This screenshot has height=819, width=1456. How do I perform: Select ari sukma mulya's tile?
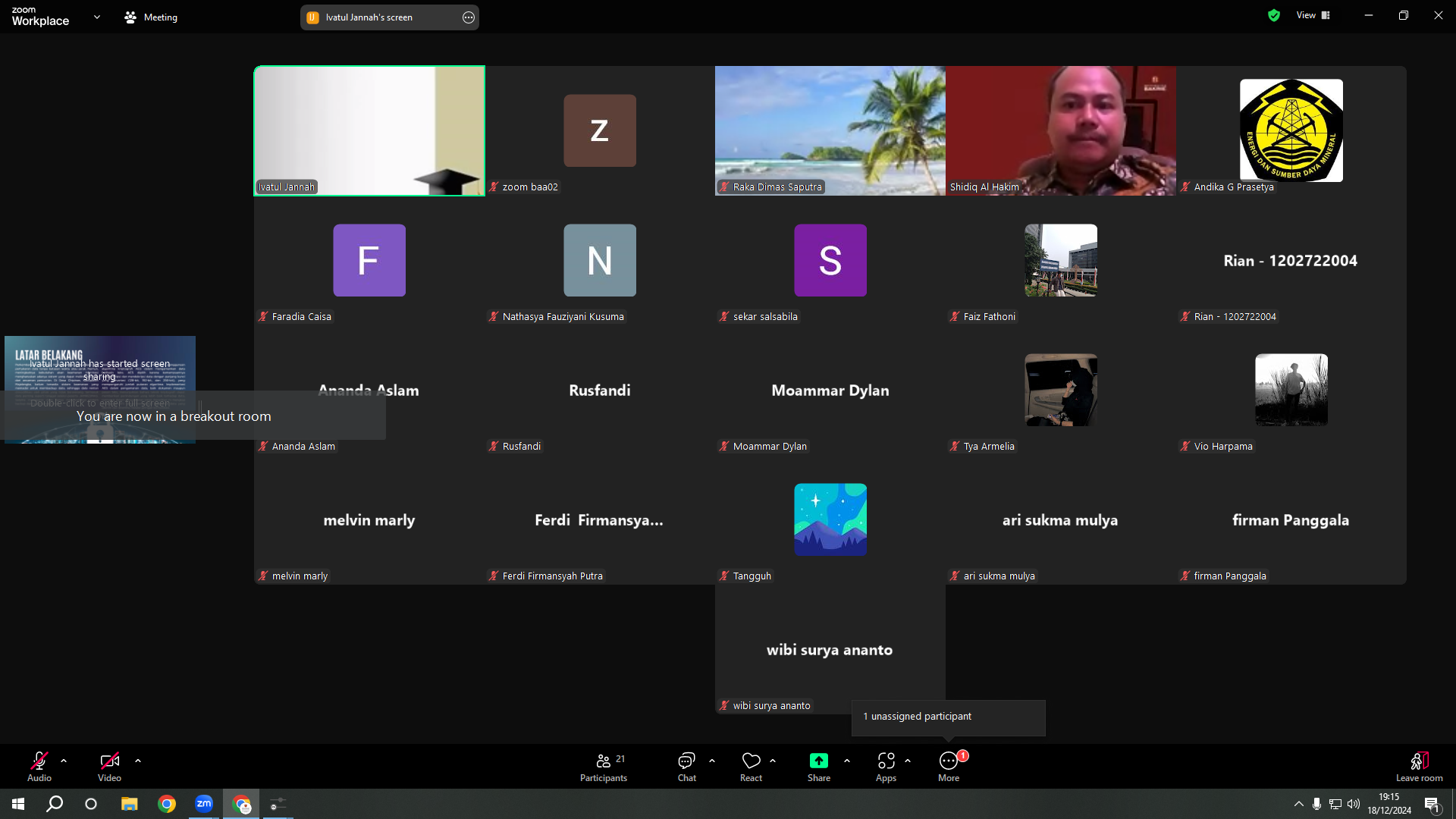(x=1061, y=519)
